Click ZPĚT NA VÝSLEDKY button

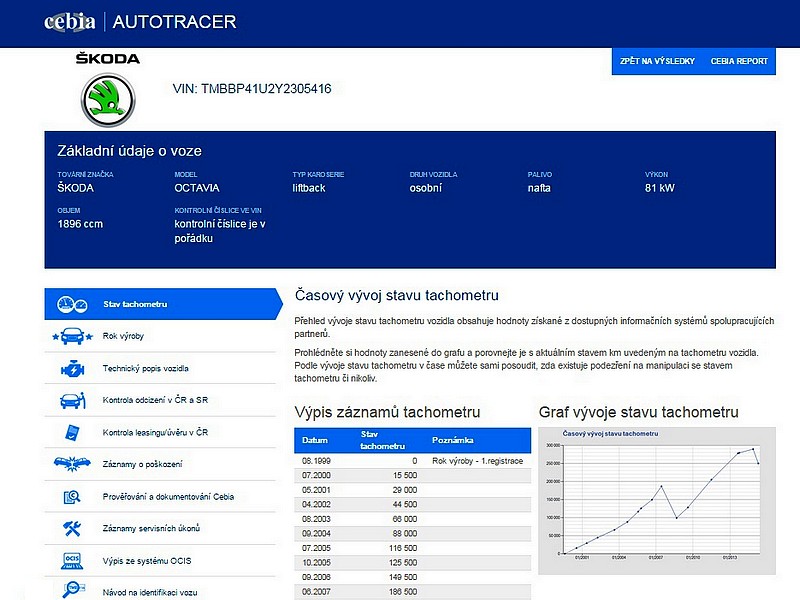coord(657,61)
